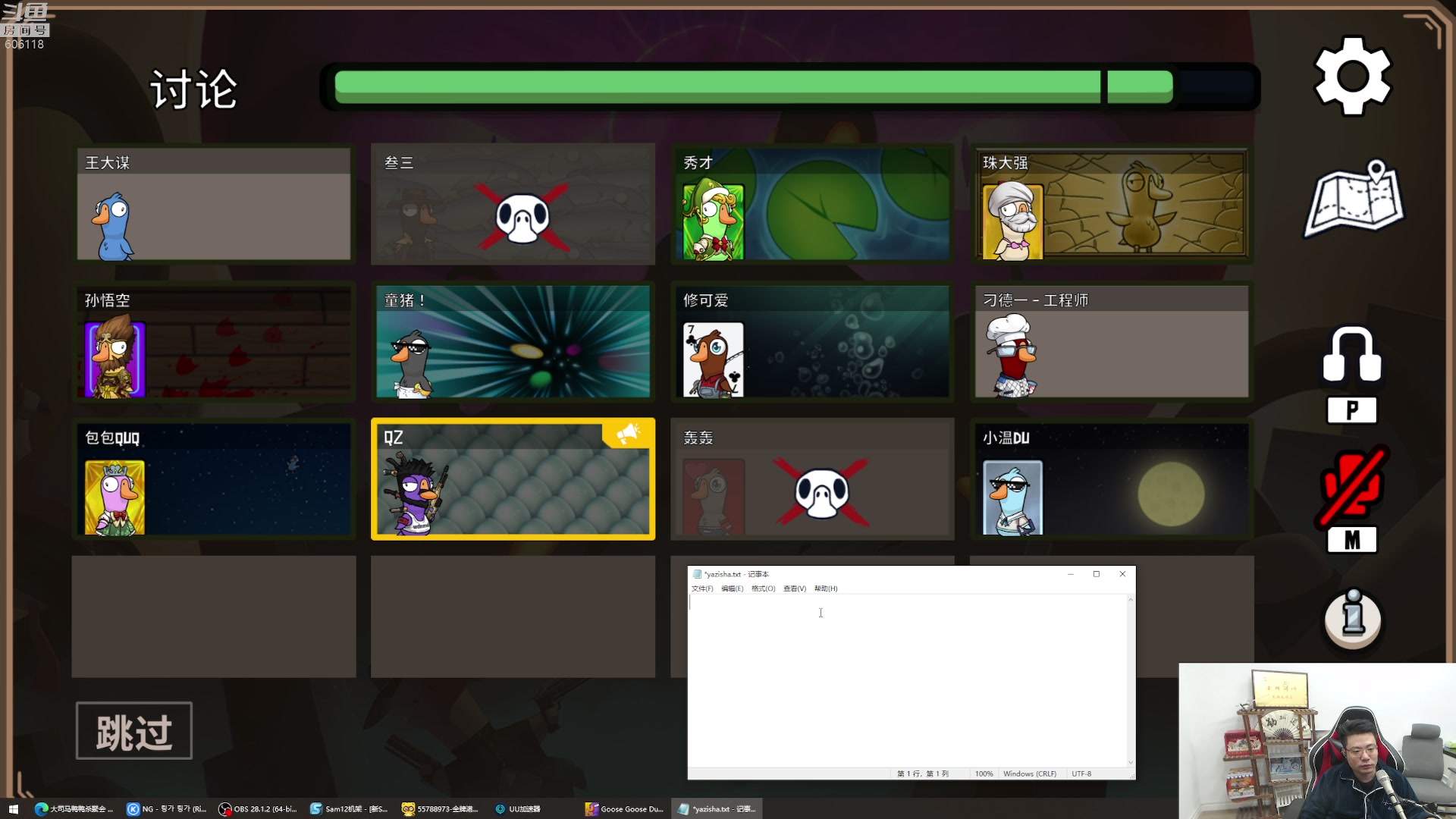Click inside the Notepad text area
This screenshot has height=819, width=1456.
[x=907, y=681]
